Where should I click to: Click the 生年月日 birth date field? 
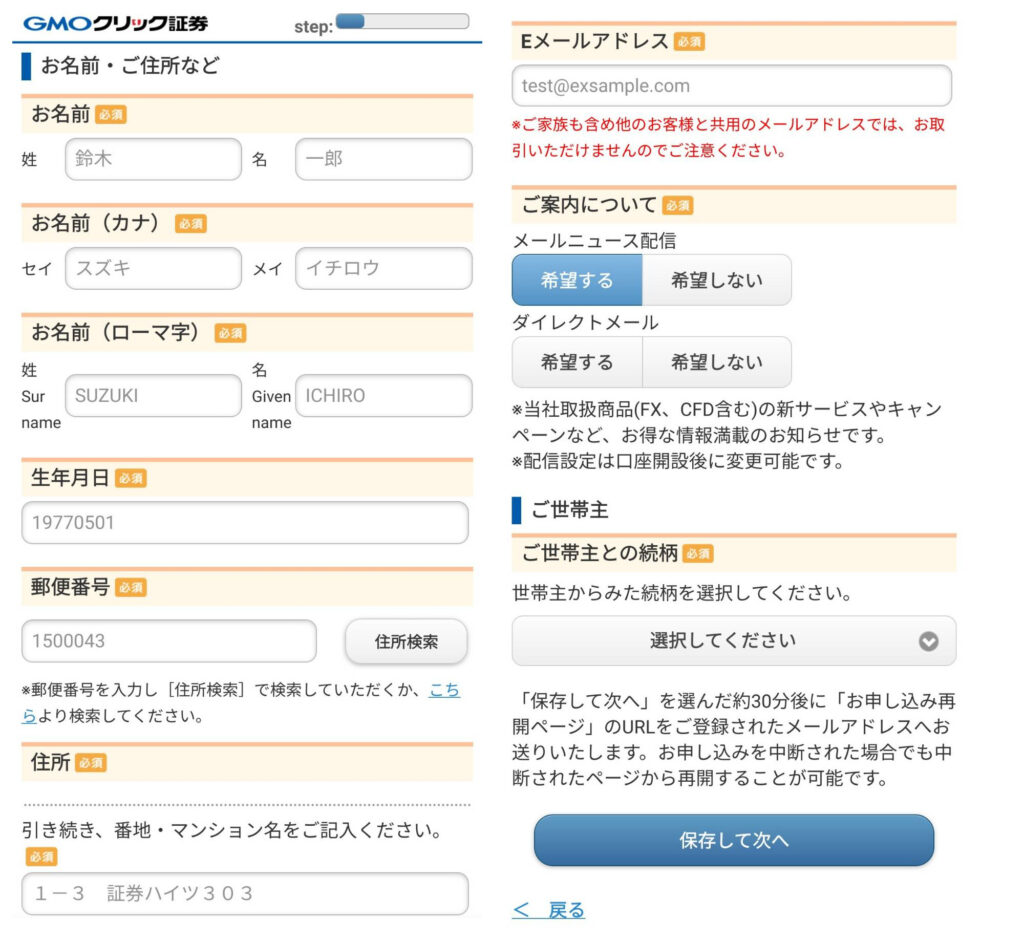[x=245, y=522]
